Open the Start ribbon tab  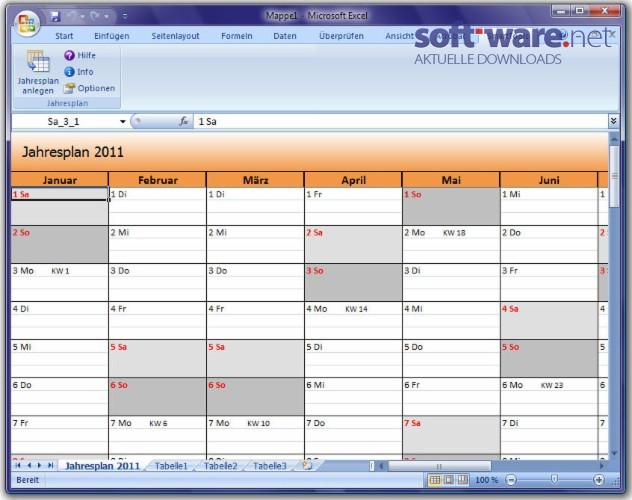[64, 36]
